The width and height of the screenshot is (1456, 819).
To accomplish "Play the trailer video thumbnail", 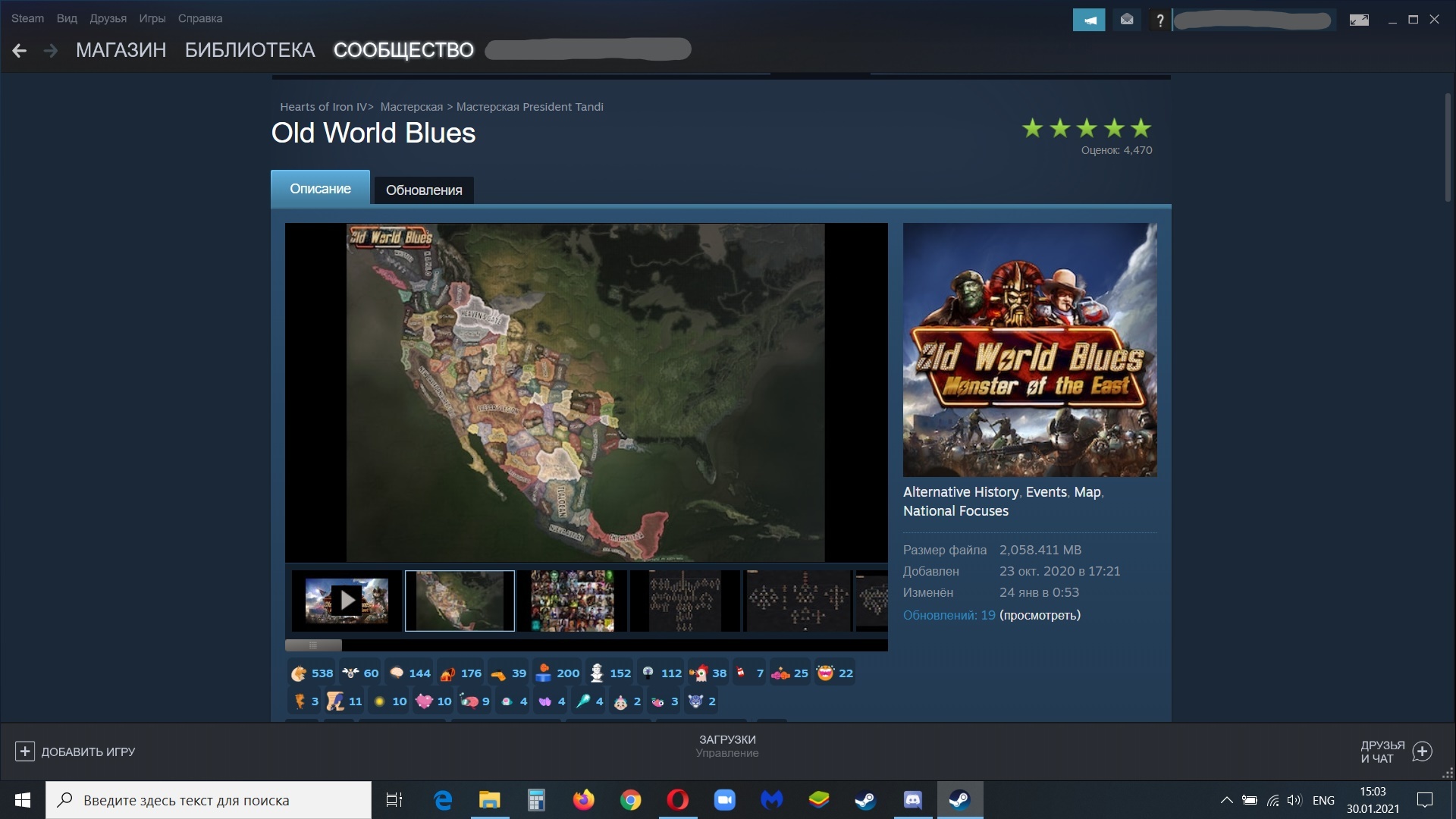I will tap(347, 601).
